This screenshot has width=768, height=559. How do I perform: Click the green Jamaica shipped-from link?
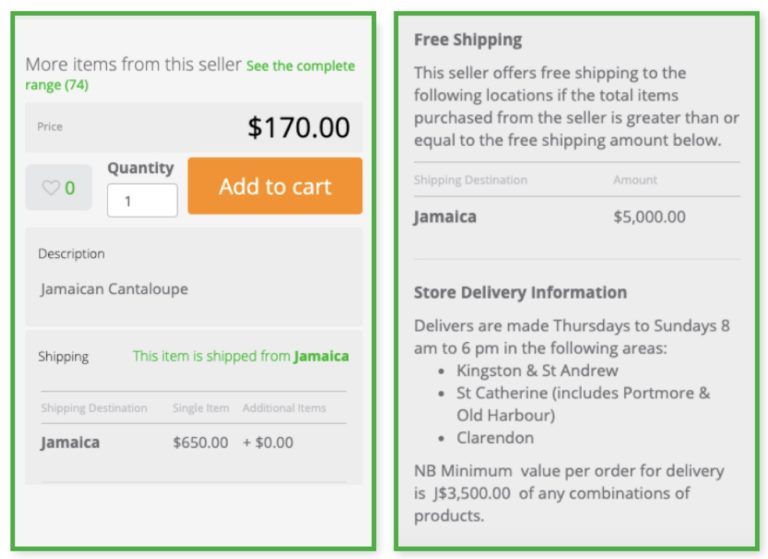click(321, 356)
